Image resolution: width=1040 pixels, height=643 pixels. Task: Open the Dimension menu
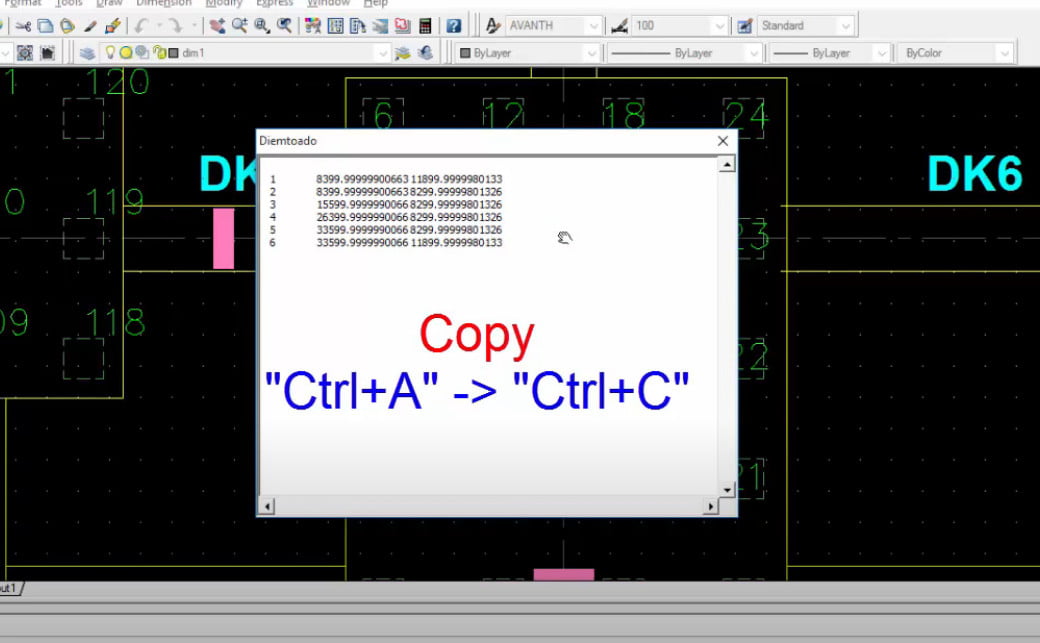coord(164,3)
